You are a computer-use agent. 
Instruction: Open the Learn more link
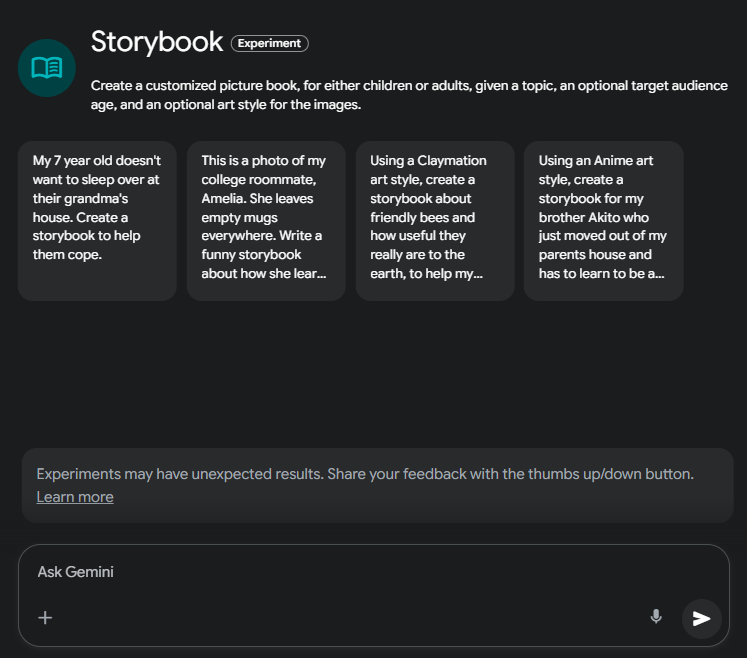[x=75, y=497]
